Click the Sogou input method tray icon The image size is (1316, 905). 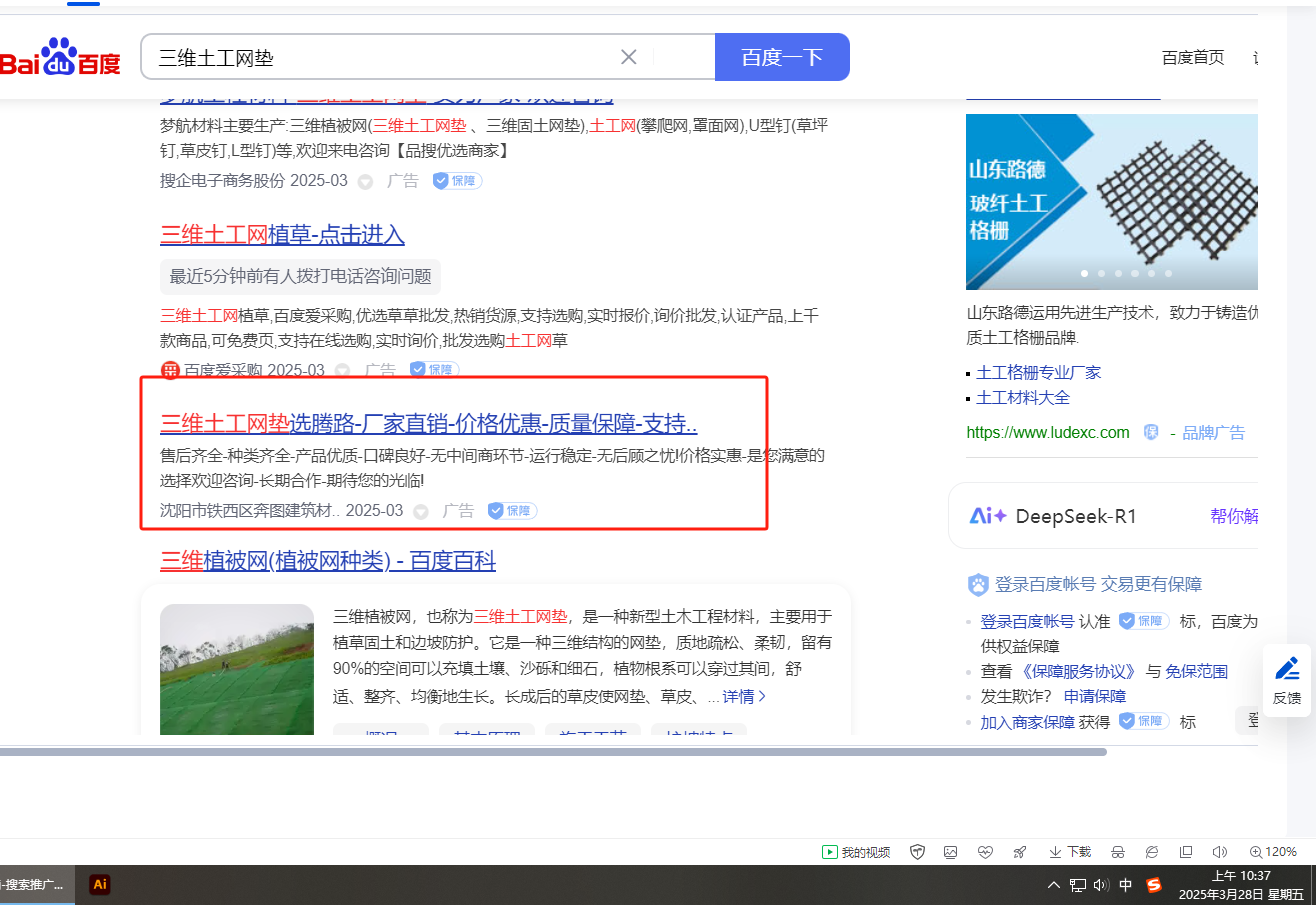pos(1154,885)
